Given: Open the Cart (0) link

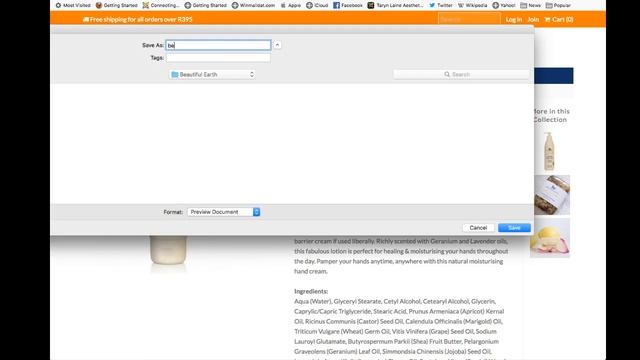Looking at the screenshot, I should tap(559, 19).
